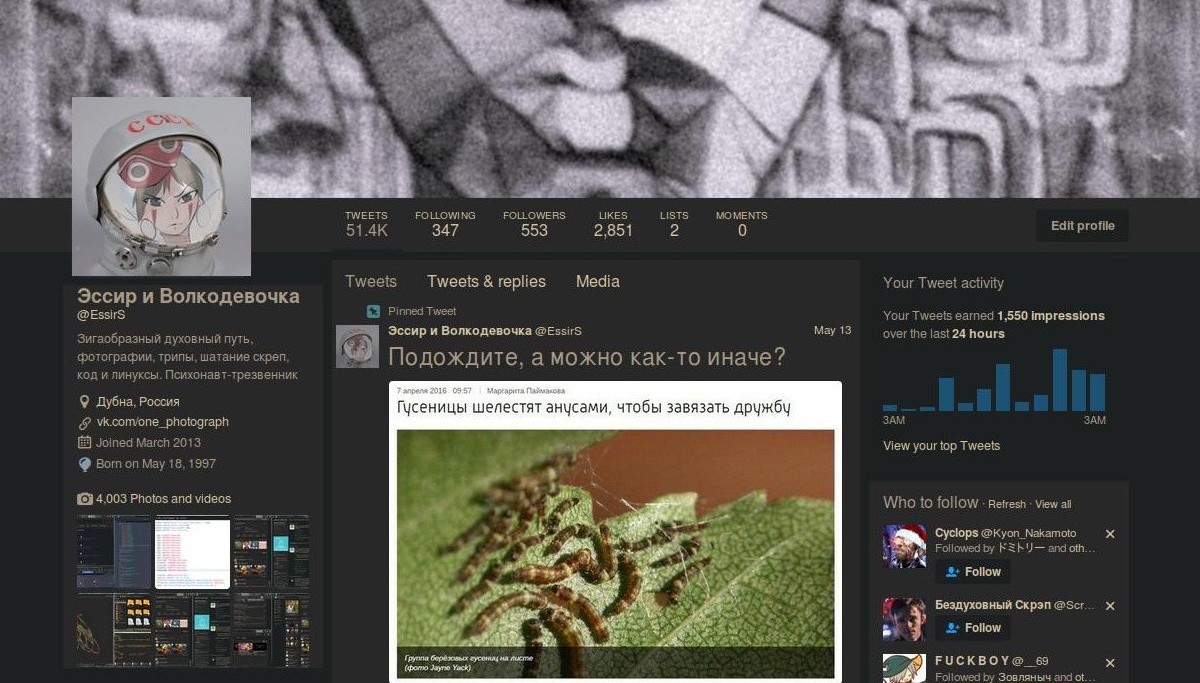The height and width of the screenshot is (683, 1200).
Task: Click View all in Who to follow
Action: 1053,505
